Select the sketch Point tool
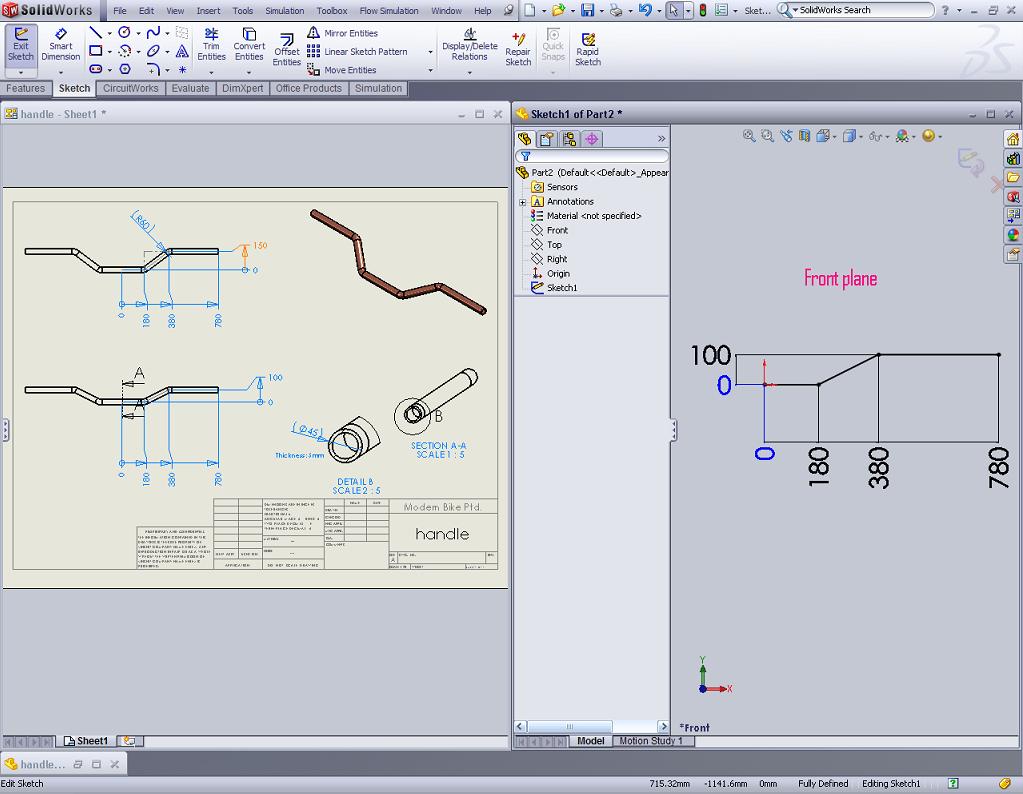This screenshot has width=1023, height=794. point(182,69)
